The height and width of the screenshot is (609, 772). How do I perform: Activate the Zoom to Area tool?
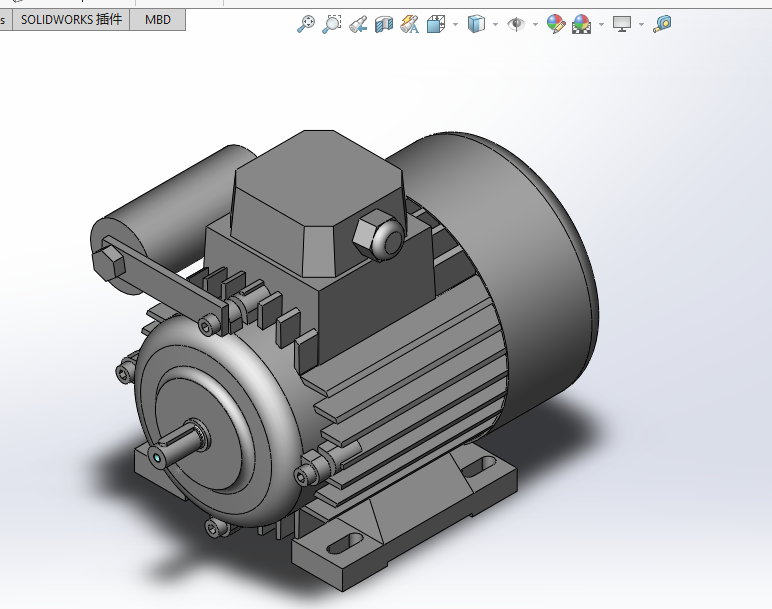pos(332,24)
